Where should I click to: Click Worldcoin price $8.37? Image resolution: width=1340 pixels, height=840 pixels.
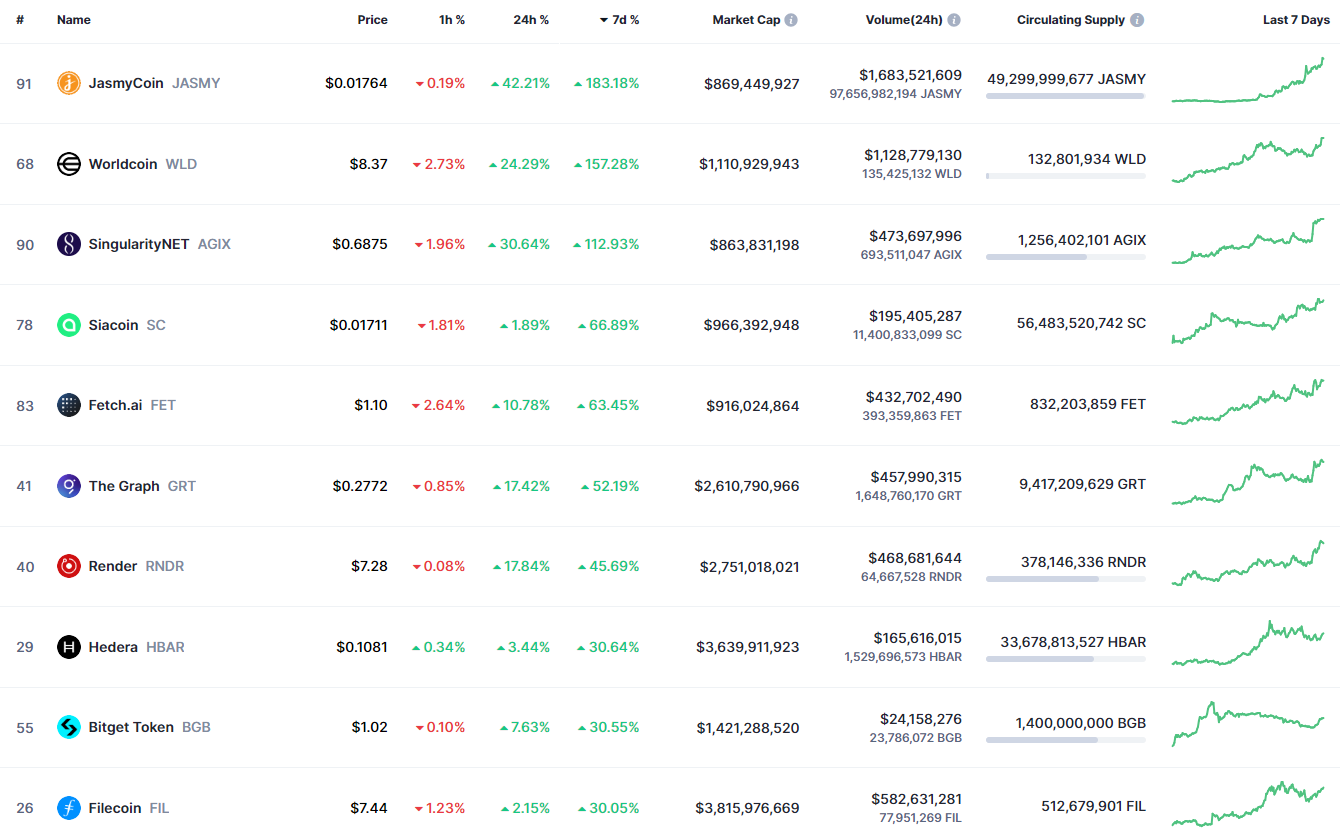[369, 164]
